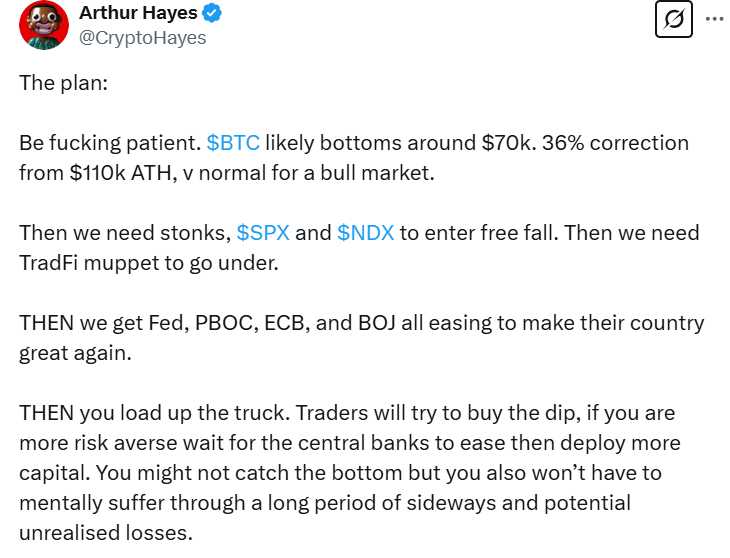Click the blue verified checkmark badge
The height and width of the screenshot is (558, 730).
[213, 14]
